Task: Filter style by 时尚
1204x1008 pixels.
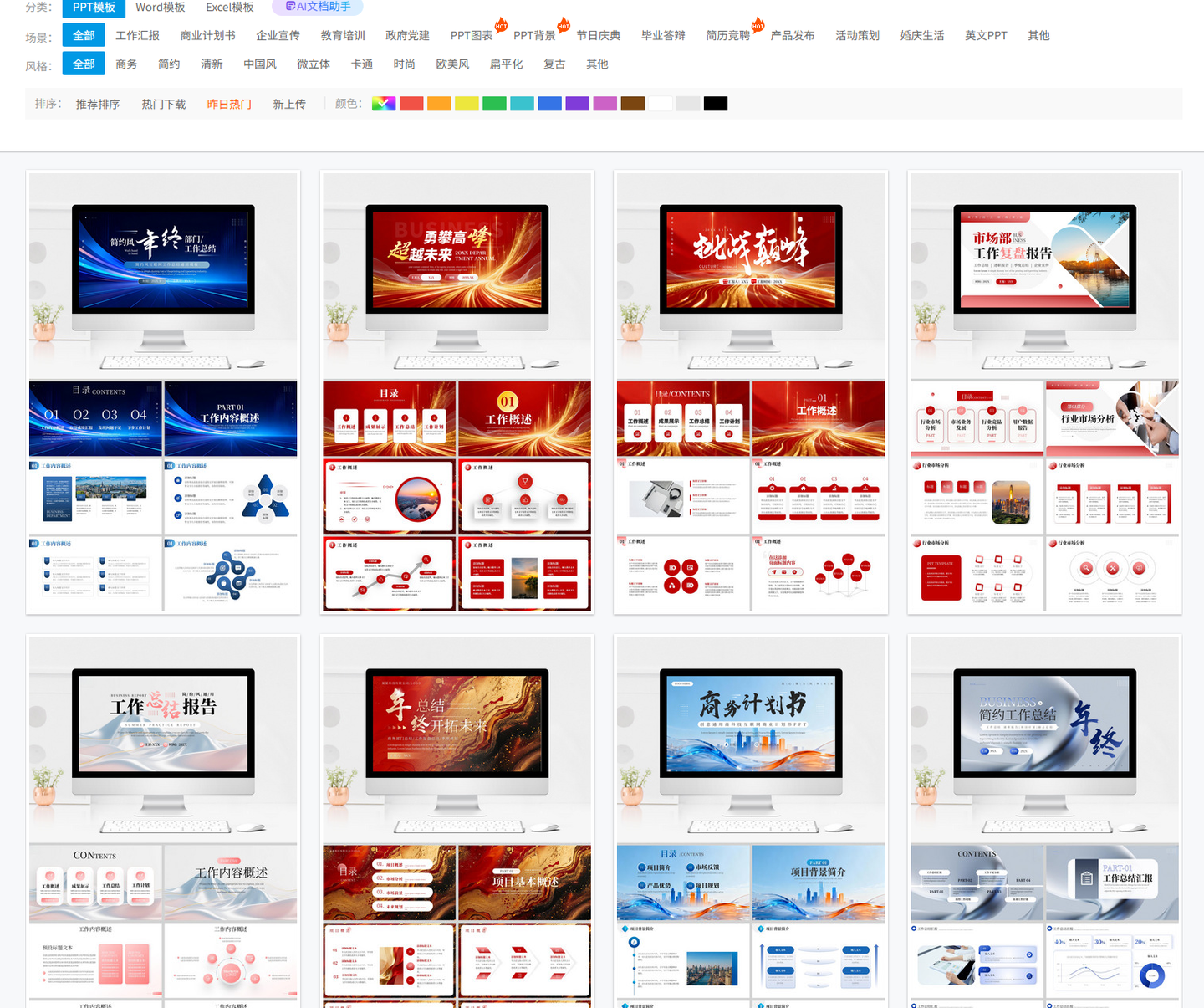Action: (x=405, y=64)
